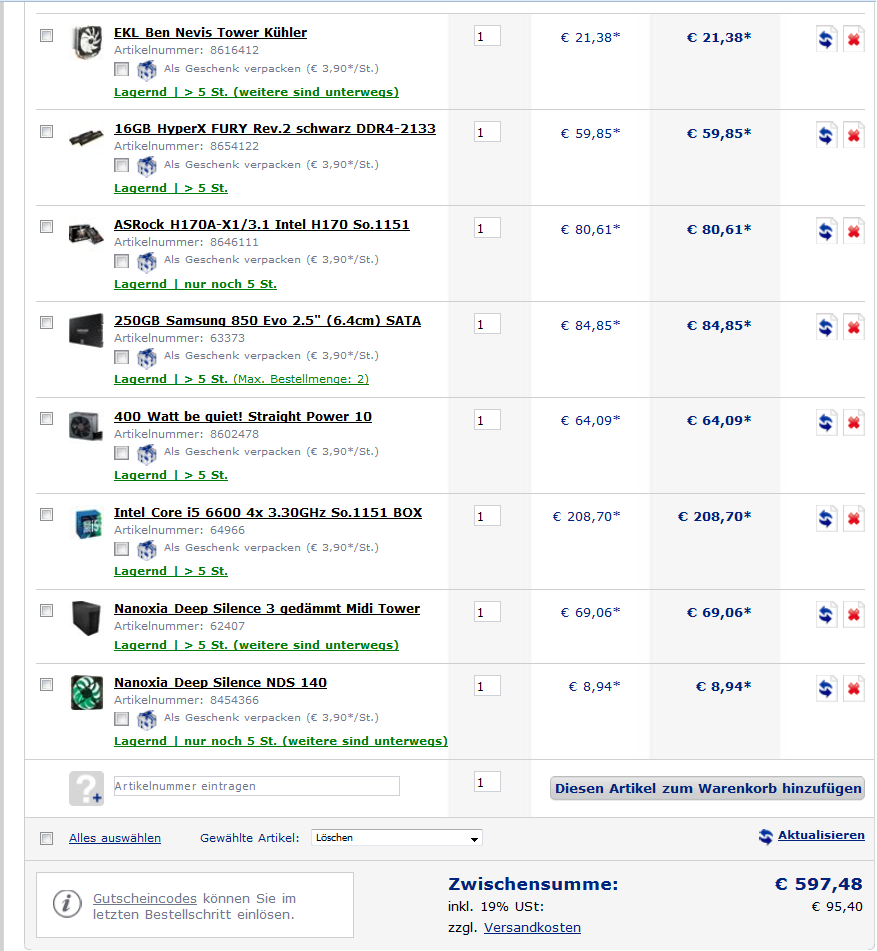Click refresh icon for HyperX FURY row
This screenshot has height=951, width=877.
click(826, 135)
